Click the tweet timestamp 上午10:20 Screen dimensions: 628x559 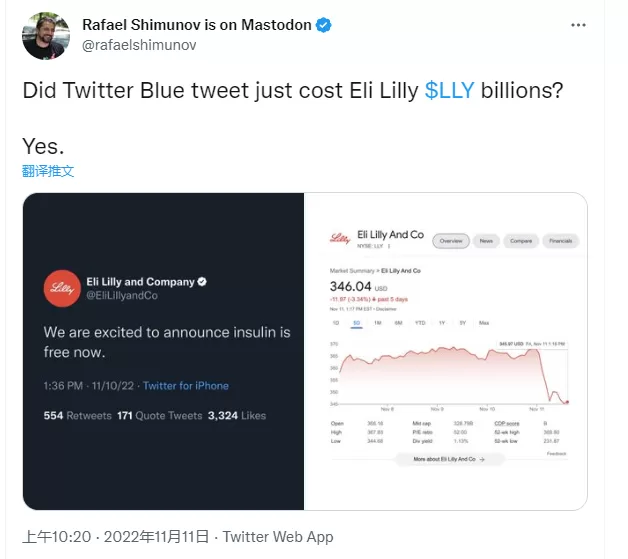[56, 537]
